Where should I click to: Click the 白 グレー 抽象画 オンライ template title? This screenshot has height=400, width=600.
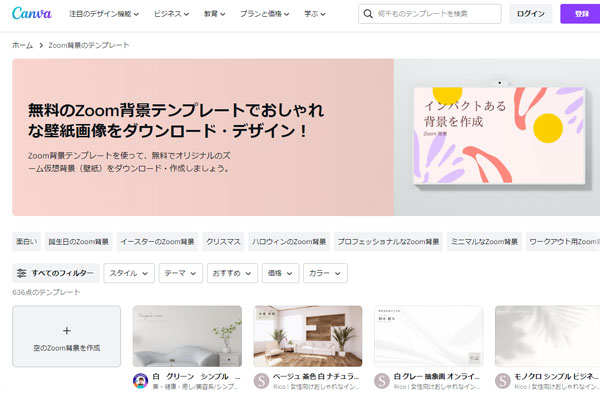click(x=437, y=377)
